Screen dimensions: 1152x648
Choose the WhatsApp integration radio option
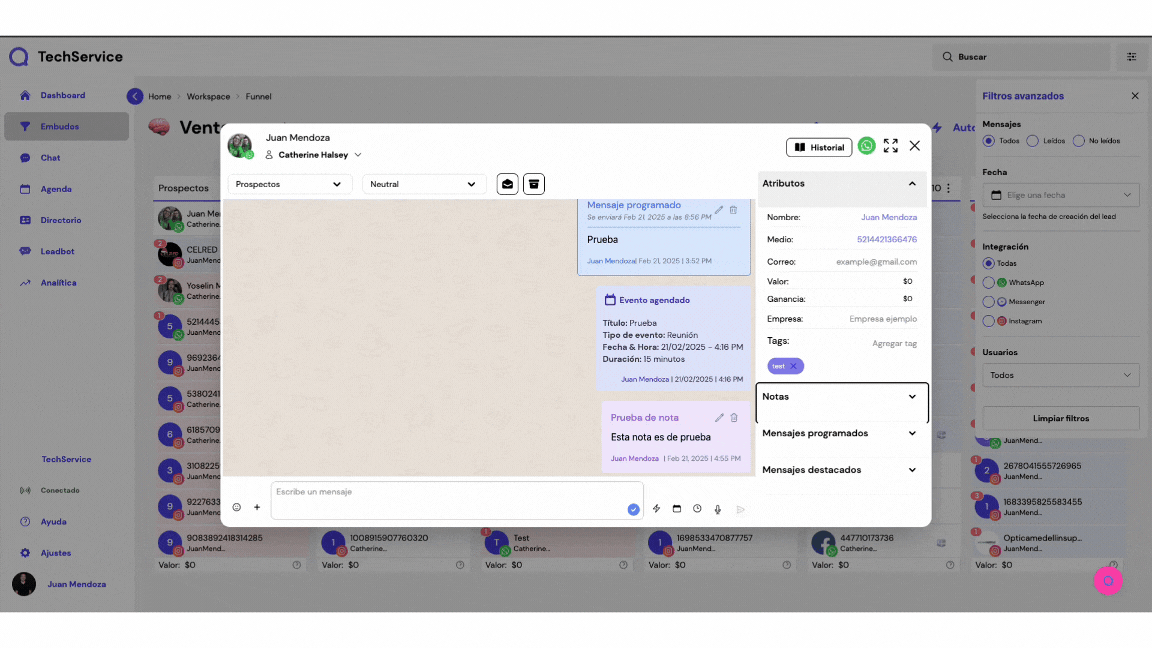coord(989,283)
